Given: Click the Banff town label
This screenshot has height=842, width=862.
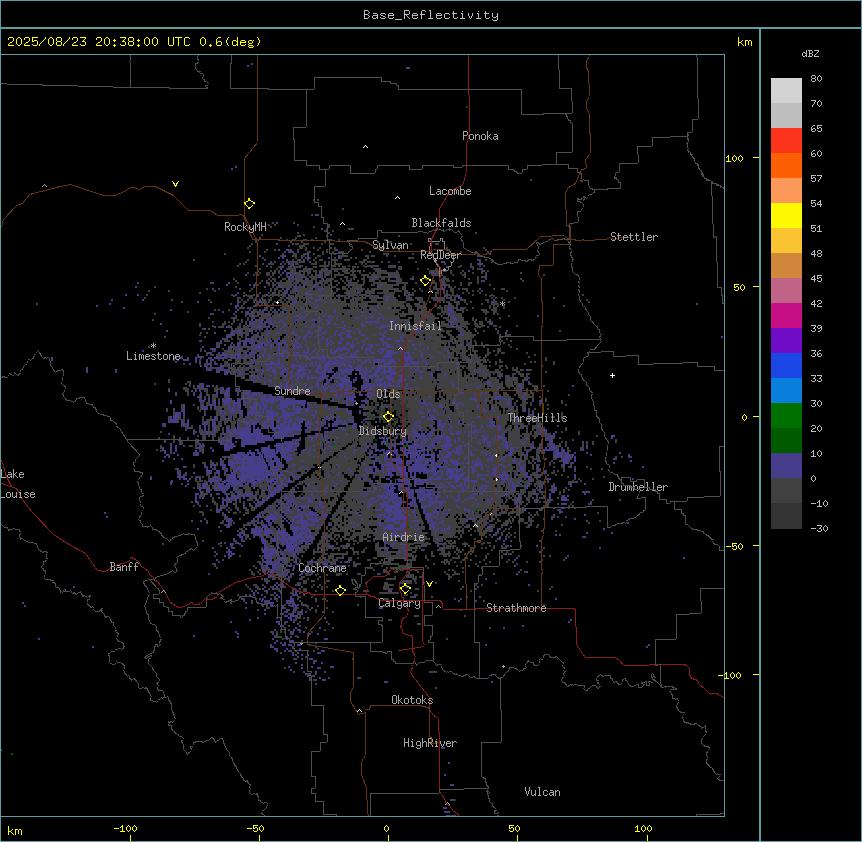Looking at the screenshot, I should [124, 567].
